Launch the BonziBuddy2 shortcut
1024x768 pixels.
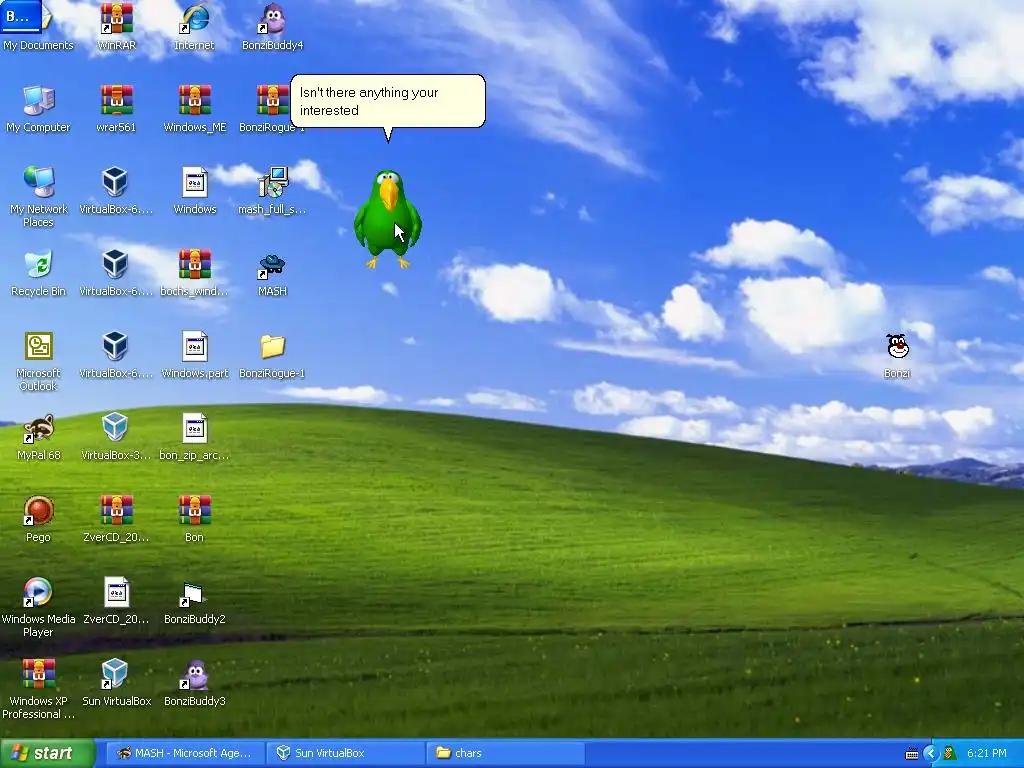(x=195, y=592)
